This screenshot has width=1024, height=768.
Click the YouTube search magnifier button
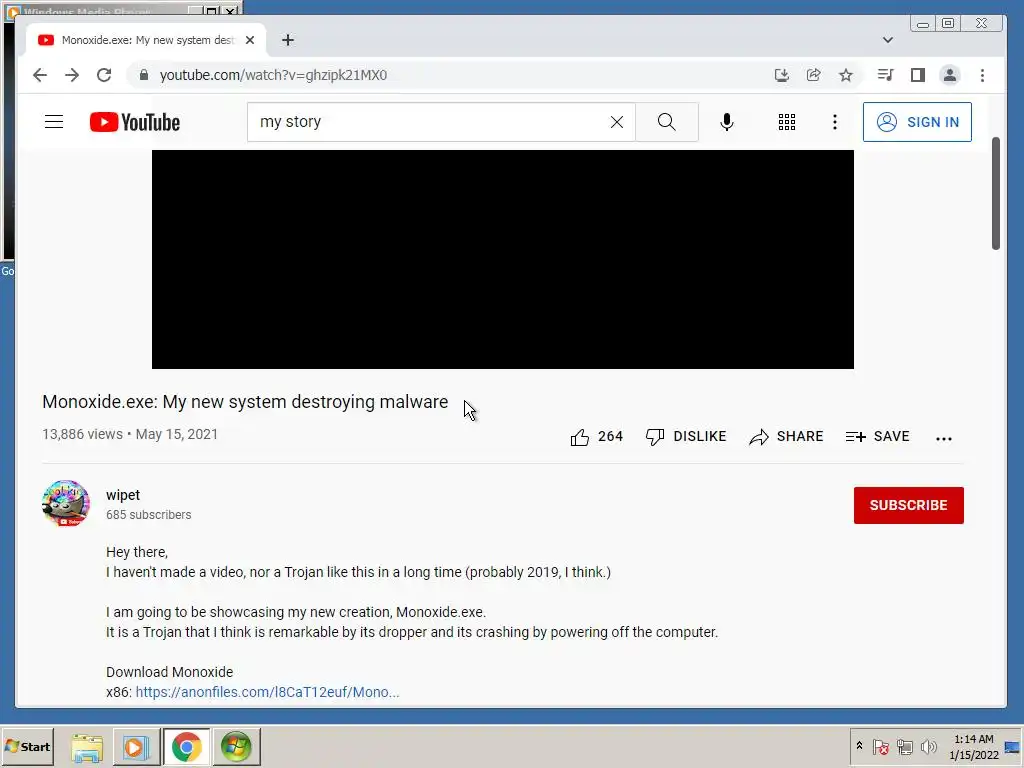click(667, 122)
